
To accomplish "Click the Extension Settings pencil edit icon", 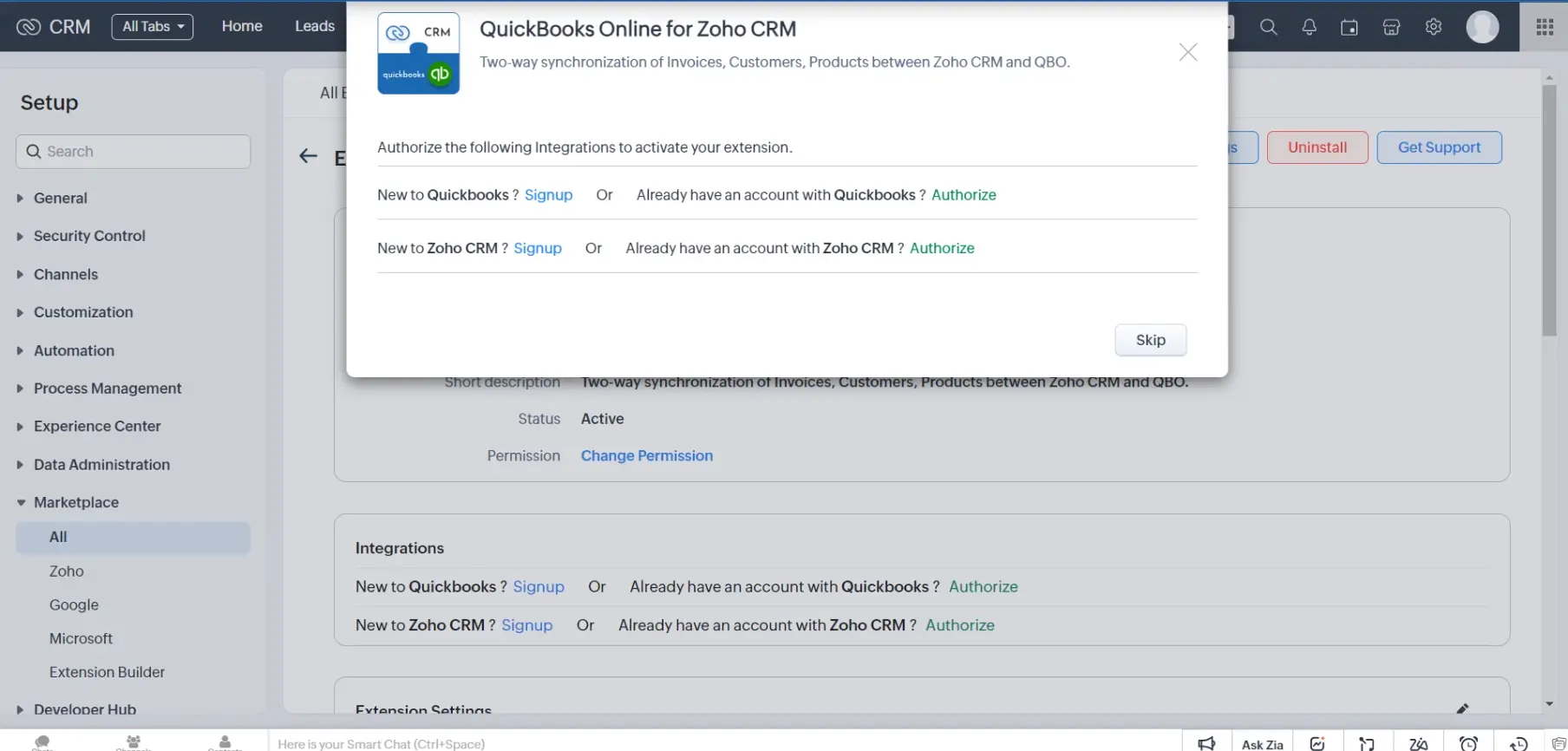I will pos(1462,709).
